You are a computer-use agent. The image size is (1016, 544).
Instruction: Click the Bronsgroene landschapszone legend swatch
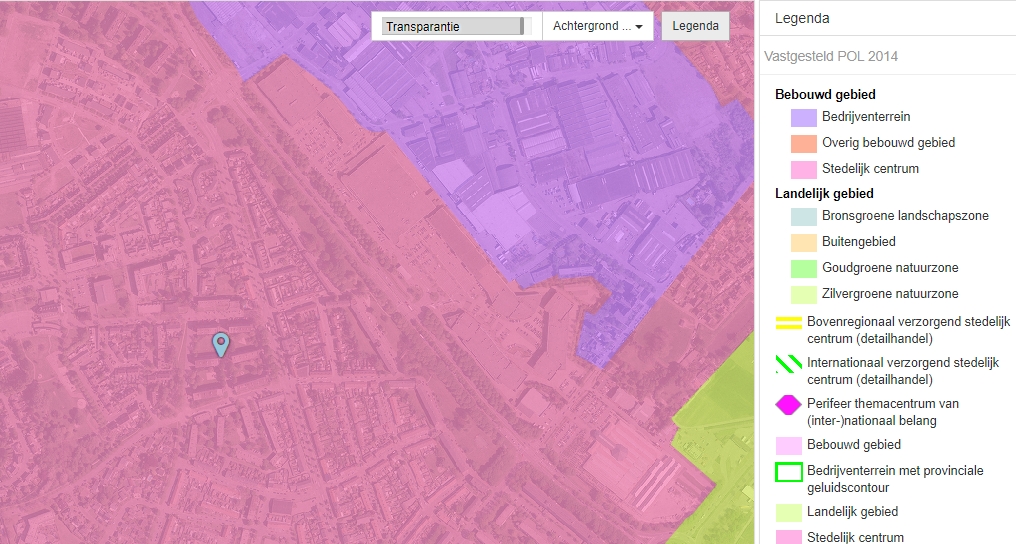pyautogui.click(x=804, y=216)
